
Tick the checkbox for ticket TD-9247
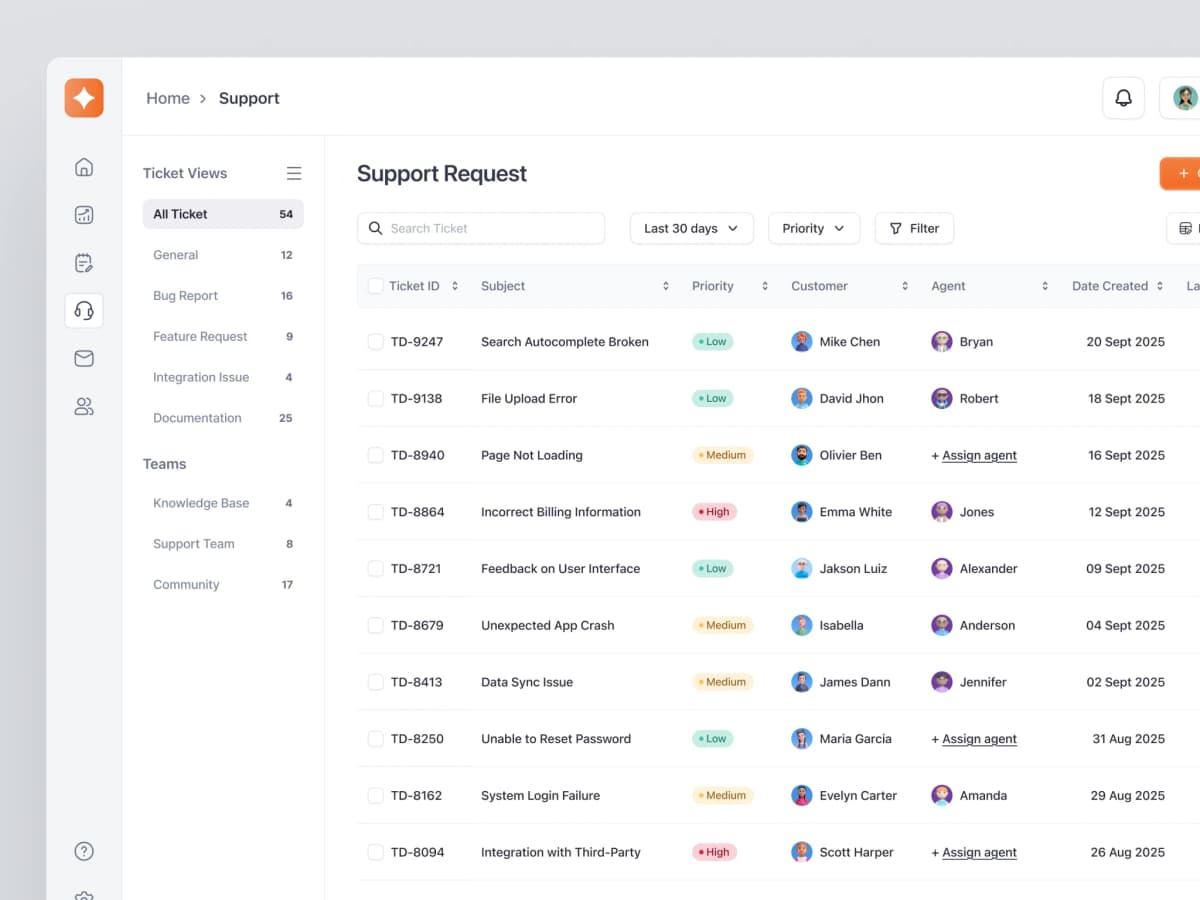pyautogui.click(x=376, y=342)
